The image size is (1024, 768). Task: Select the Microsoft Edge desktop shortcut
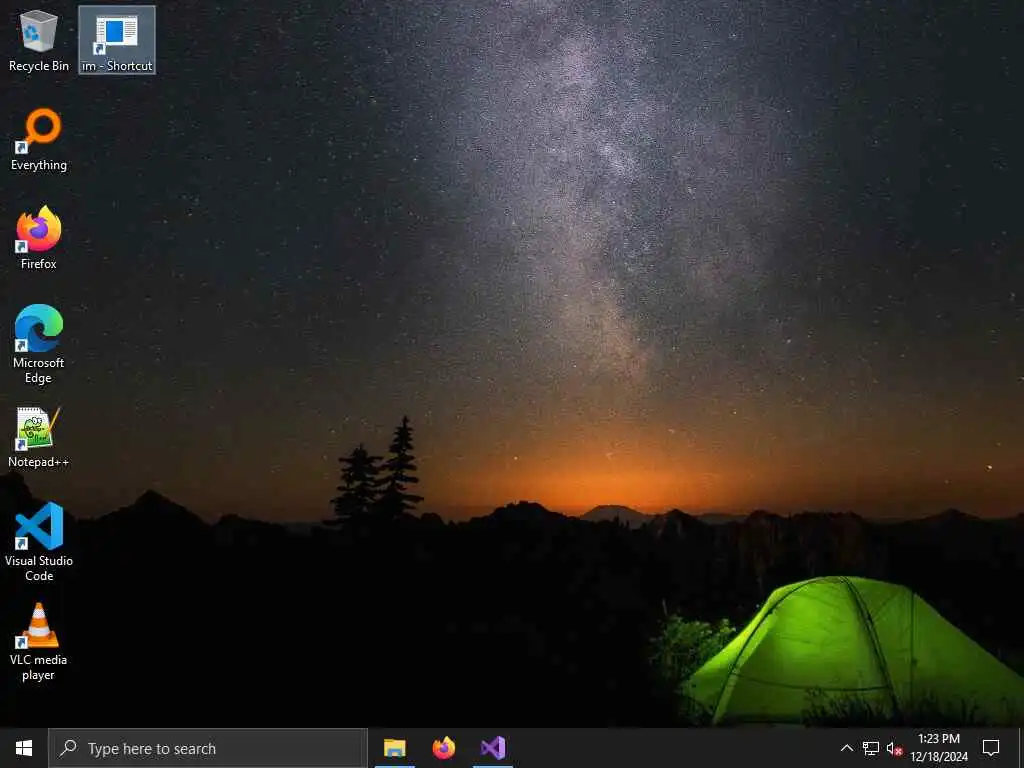[39, 344]
